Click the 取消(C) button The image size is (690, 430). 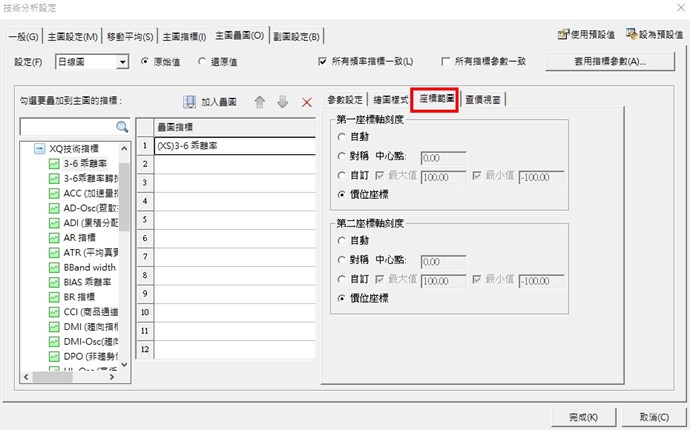654,417
